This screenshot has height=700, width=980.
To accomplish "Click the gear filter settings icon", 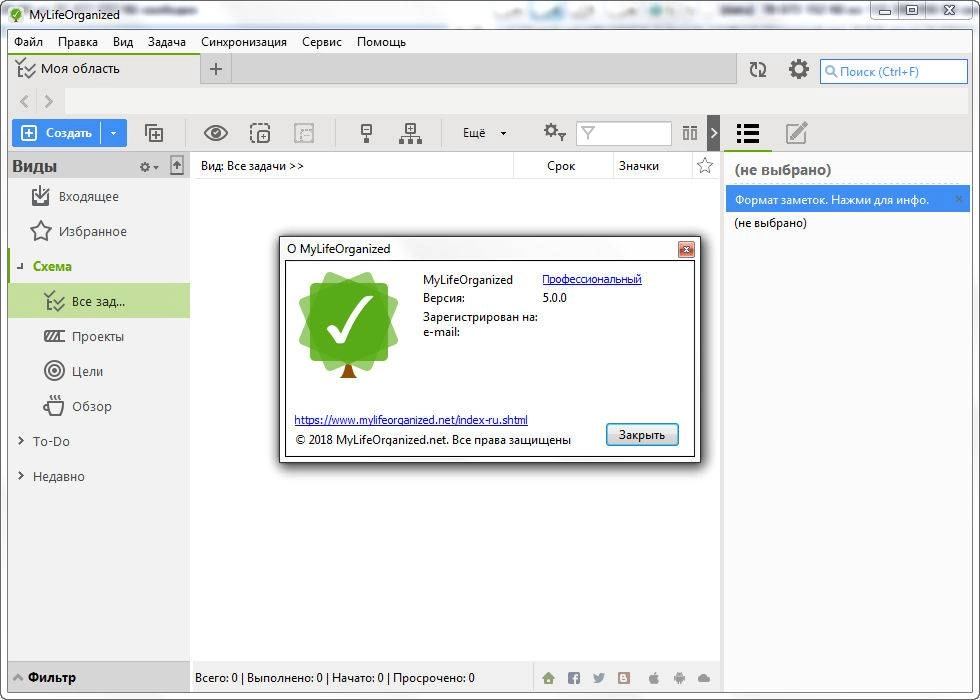I will [x=554, y=132].
